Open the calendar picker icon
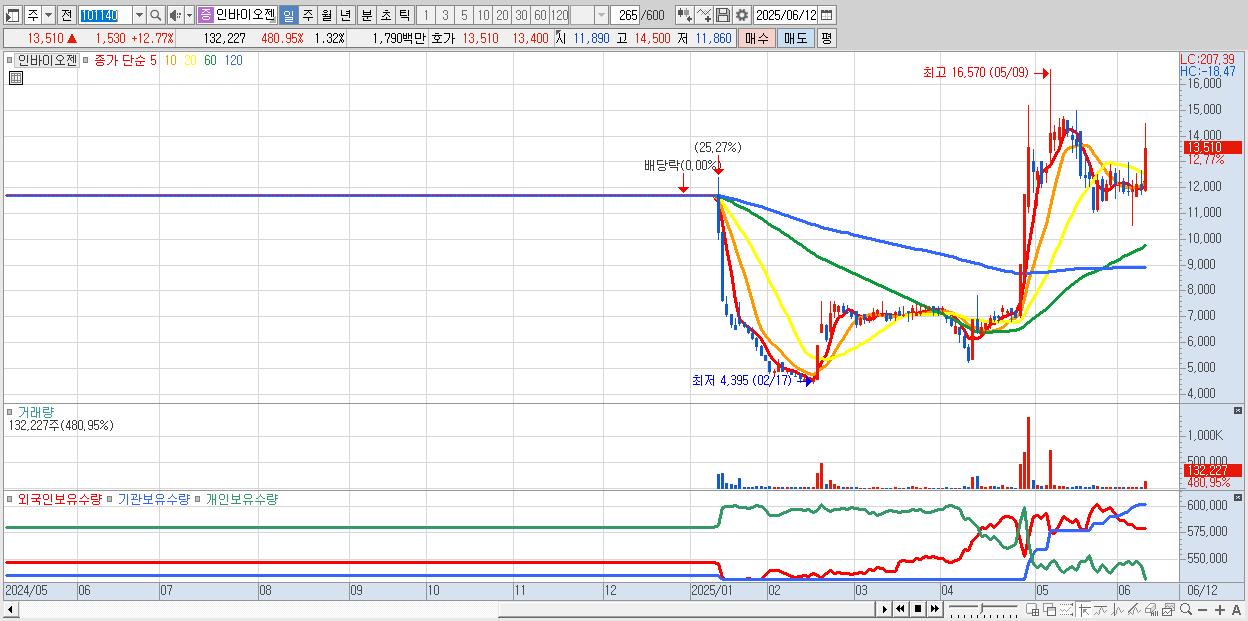This screenshot has height=621, width=1248. pos(827,15)
